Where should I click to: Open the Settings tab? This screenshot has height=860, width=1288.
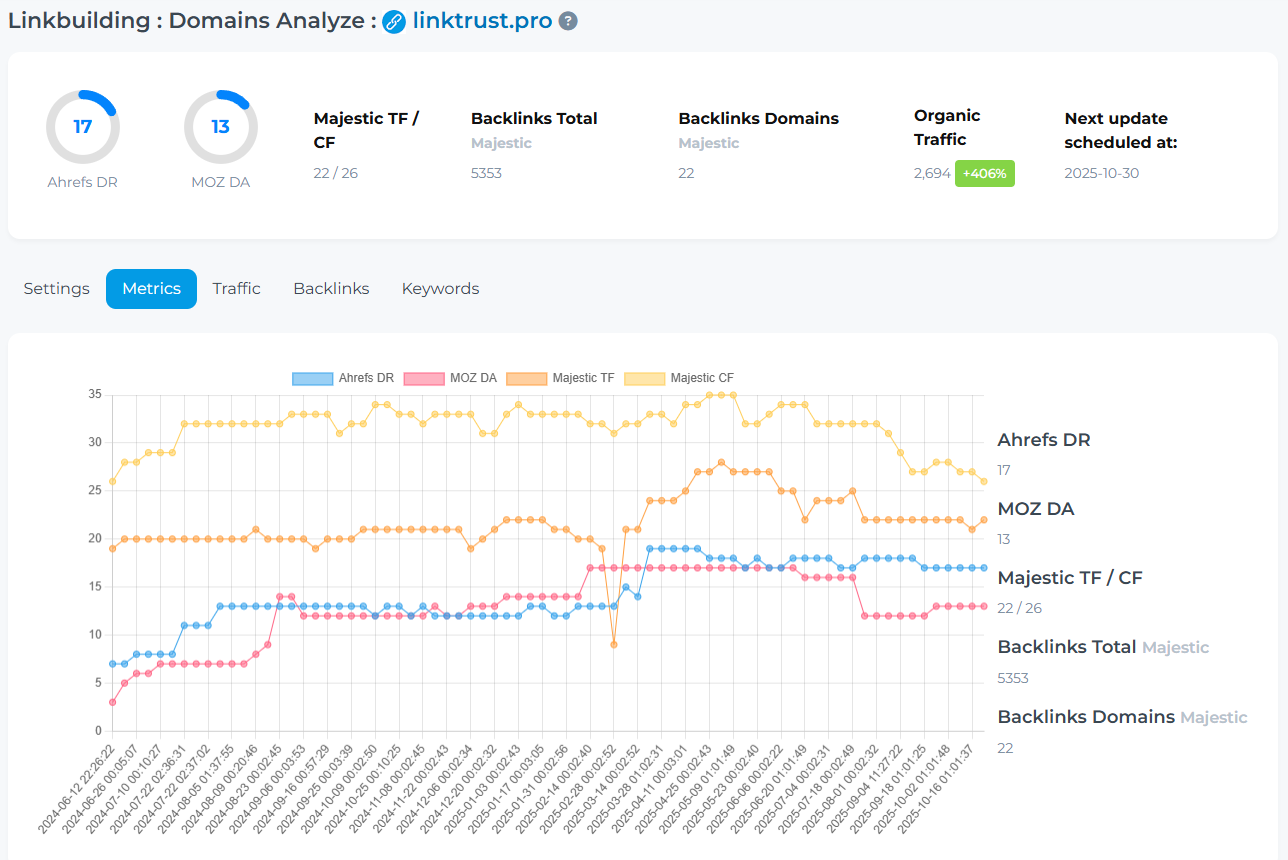tap(57, 289)
